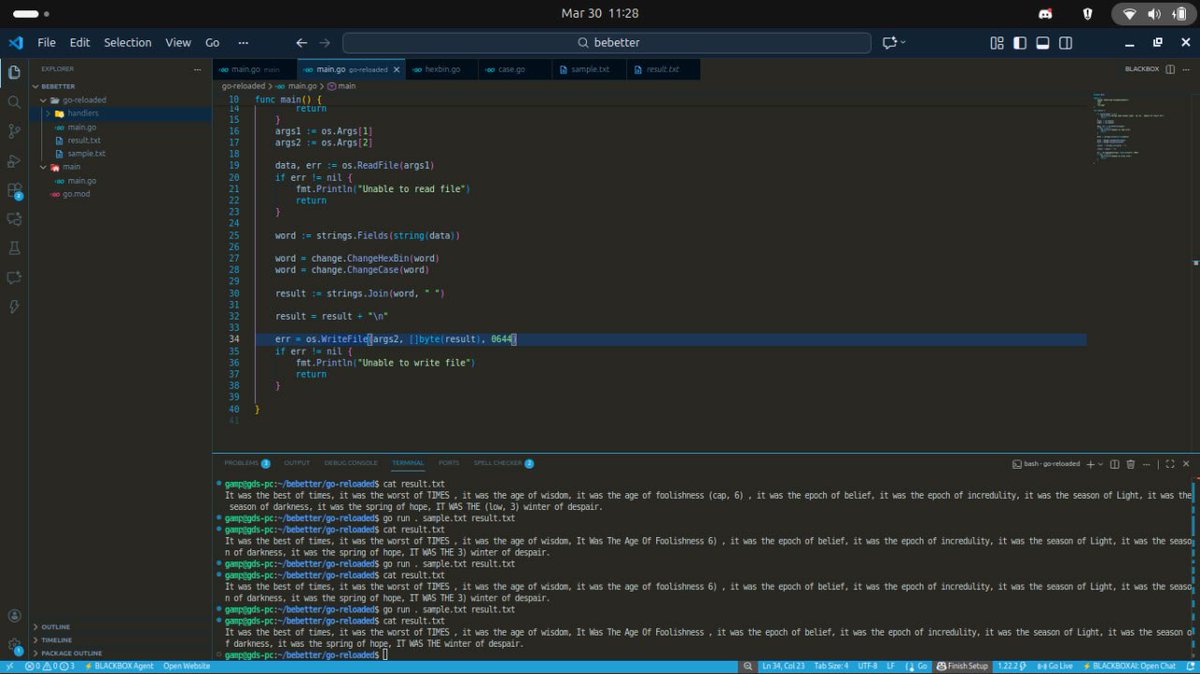Open the system status menu with Wi-Fi and volume
Screen dimensions: 1200x674
[x=1154, y=13]
